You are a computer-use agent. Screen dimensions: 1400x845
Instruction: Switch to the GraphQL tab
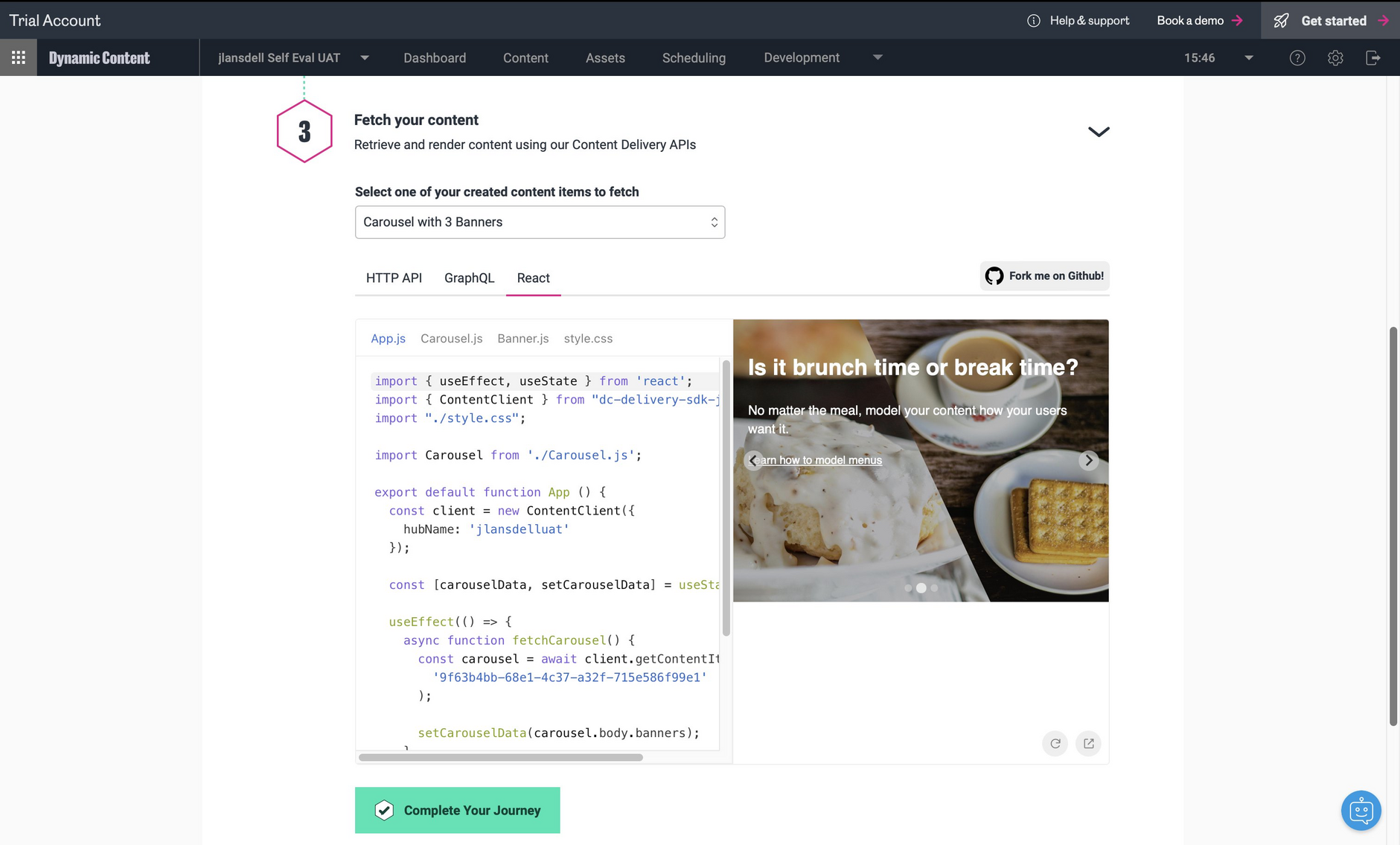tap(469, 278)
